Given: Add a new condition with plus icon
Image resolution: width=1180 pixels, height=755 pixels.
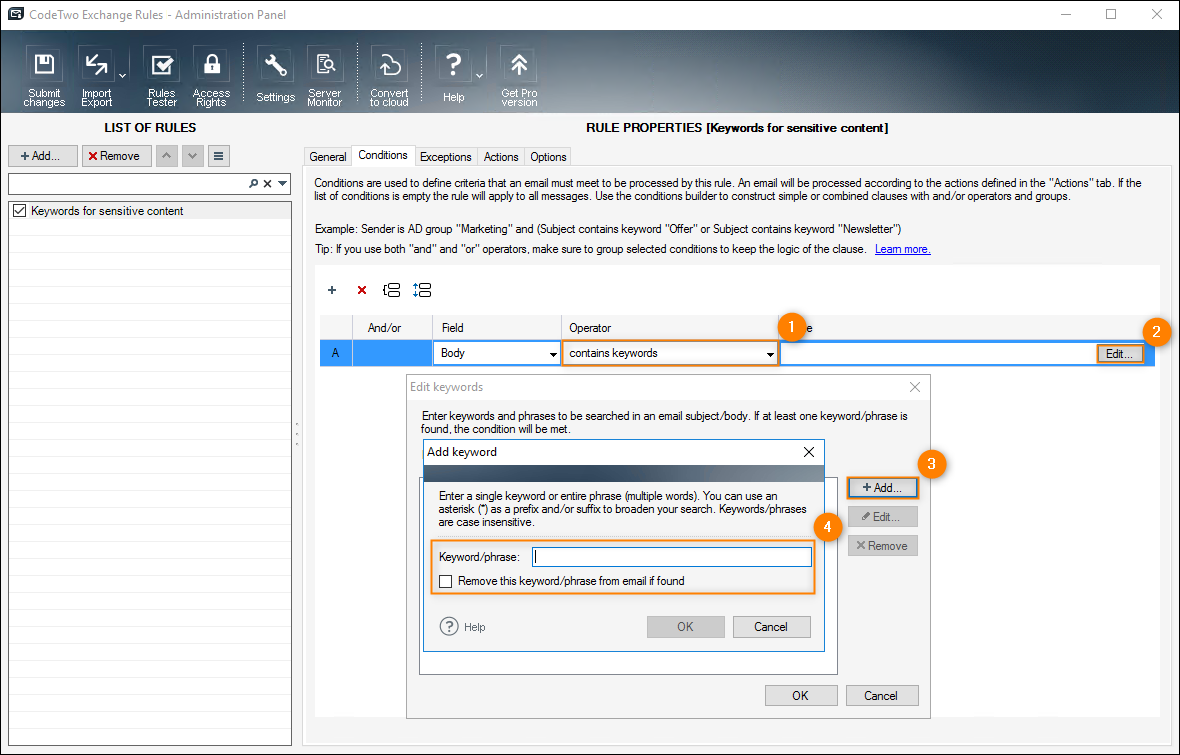Looking at the screenshot, I should point(332,290).
